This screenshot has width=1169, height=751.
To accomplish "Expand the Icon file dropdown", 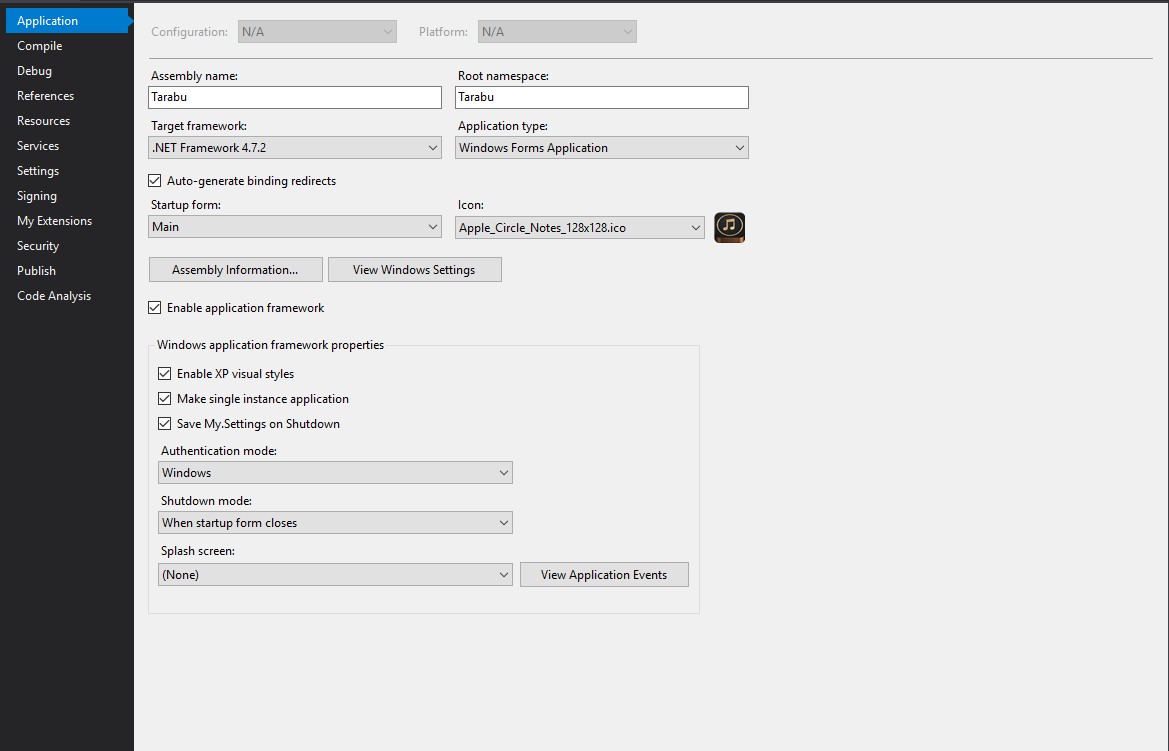I will (579, 228).
